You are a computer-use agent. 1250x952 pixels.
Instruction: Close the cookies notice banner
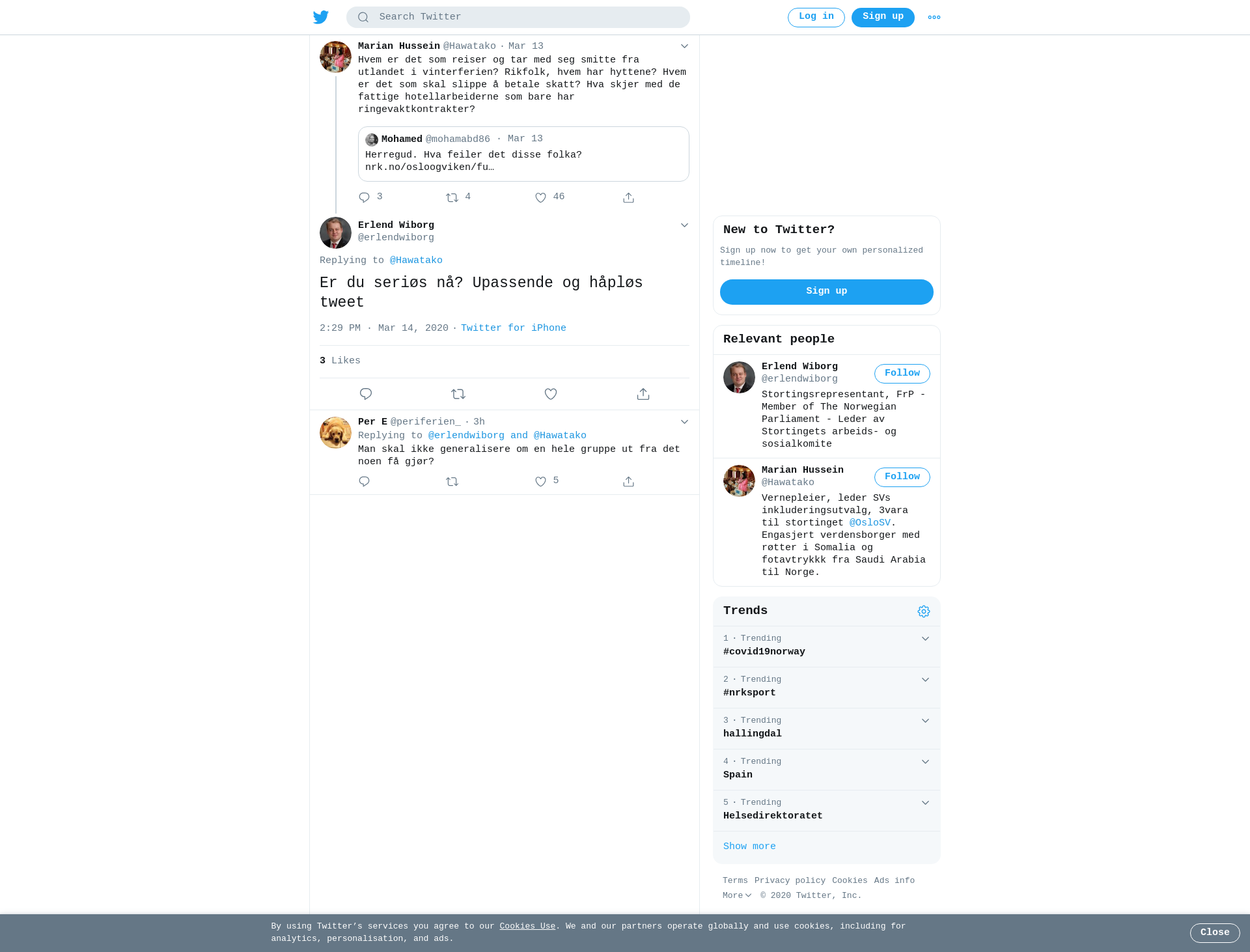[1215, 933]
